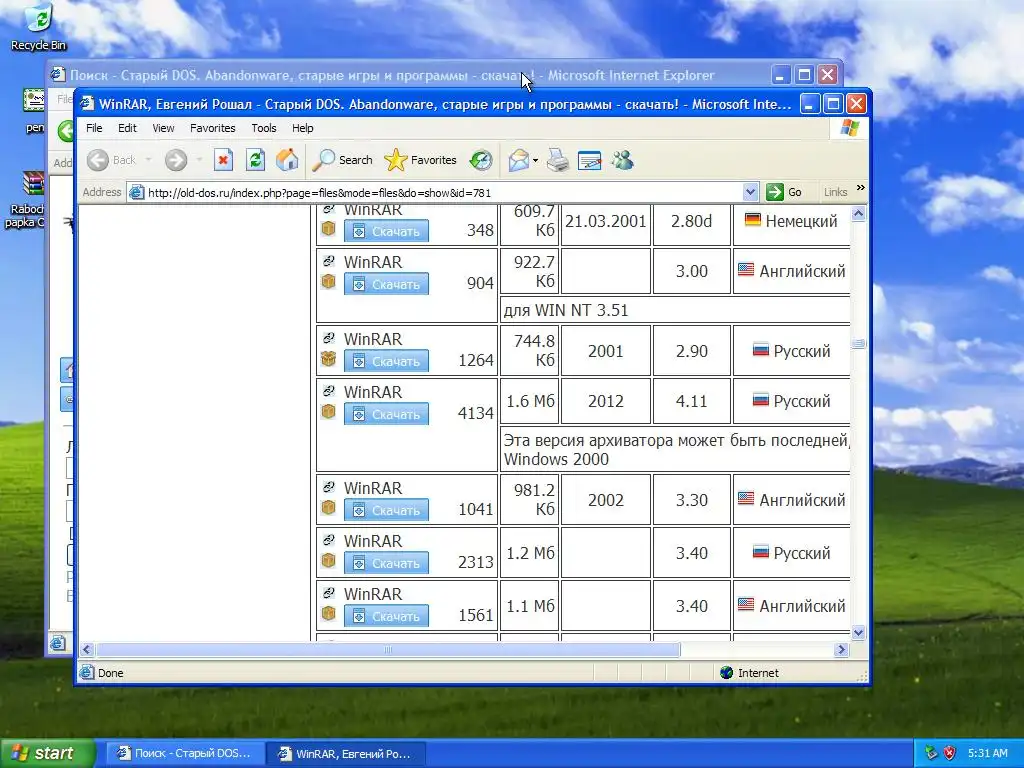The image size is (1024, 768).
Task: Click the package box icon in 1041 row
Action: (328, 507)
